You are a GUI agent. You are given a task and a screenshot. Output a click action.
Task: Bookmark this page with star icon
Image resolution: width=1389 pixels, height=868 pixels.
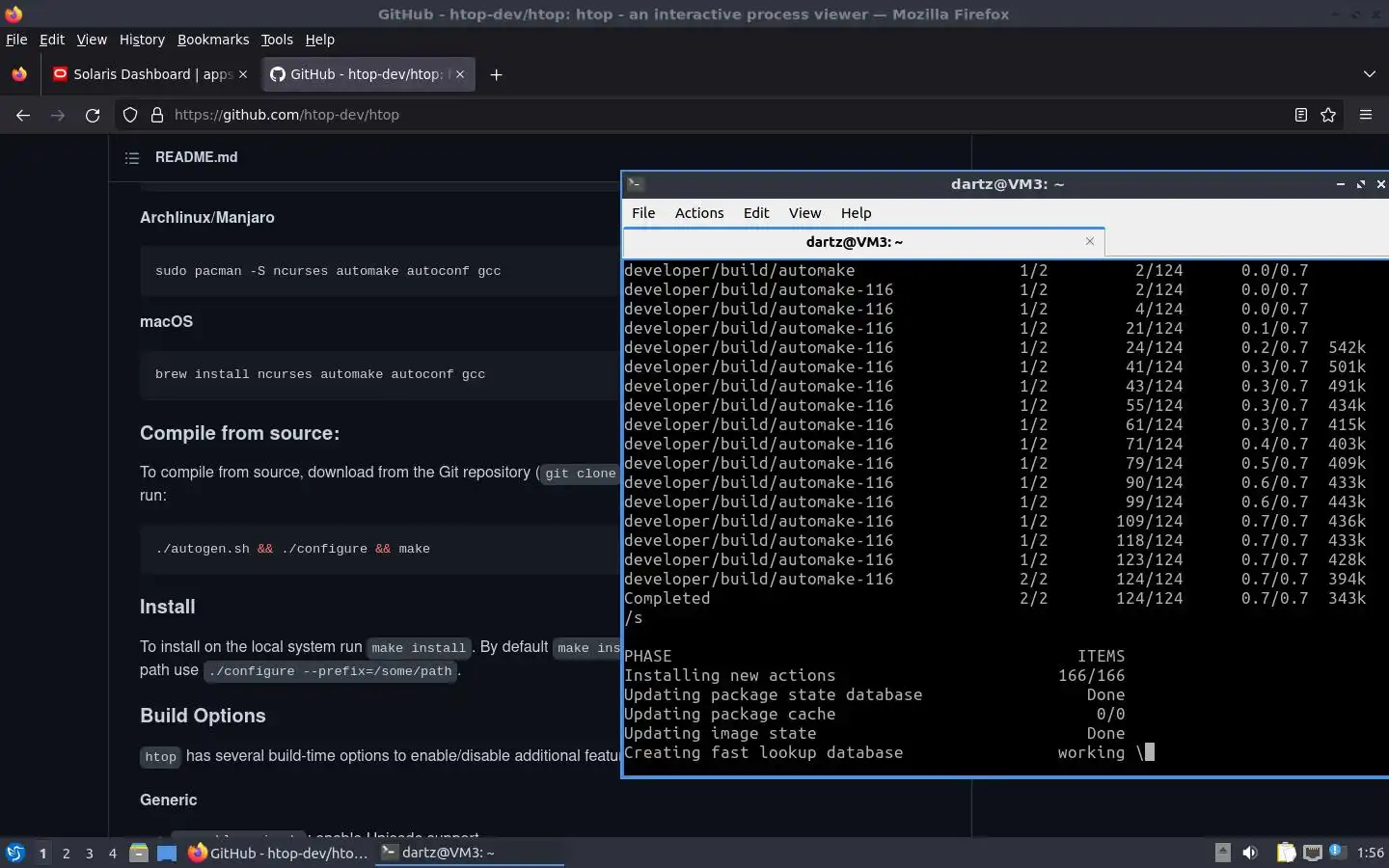click(x=1328, y=115)
